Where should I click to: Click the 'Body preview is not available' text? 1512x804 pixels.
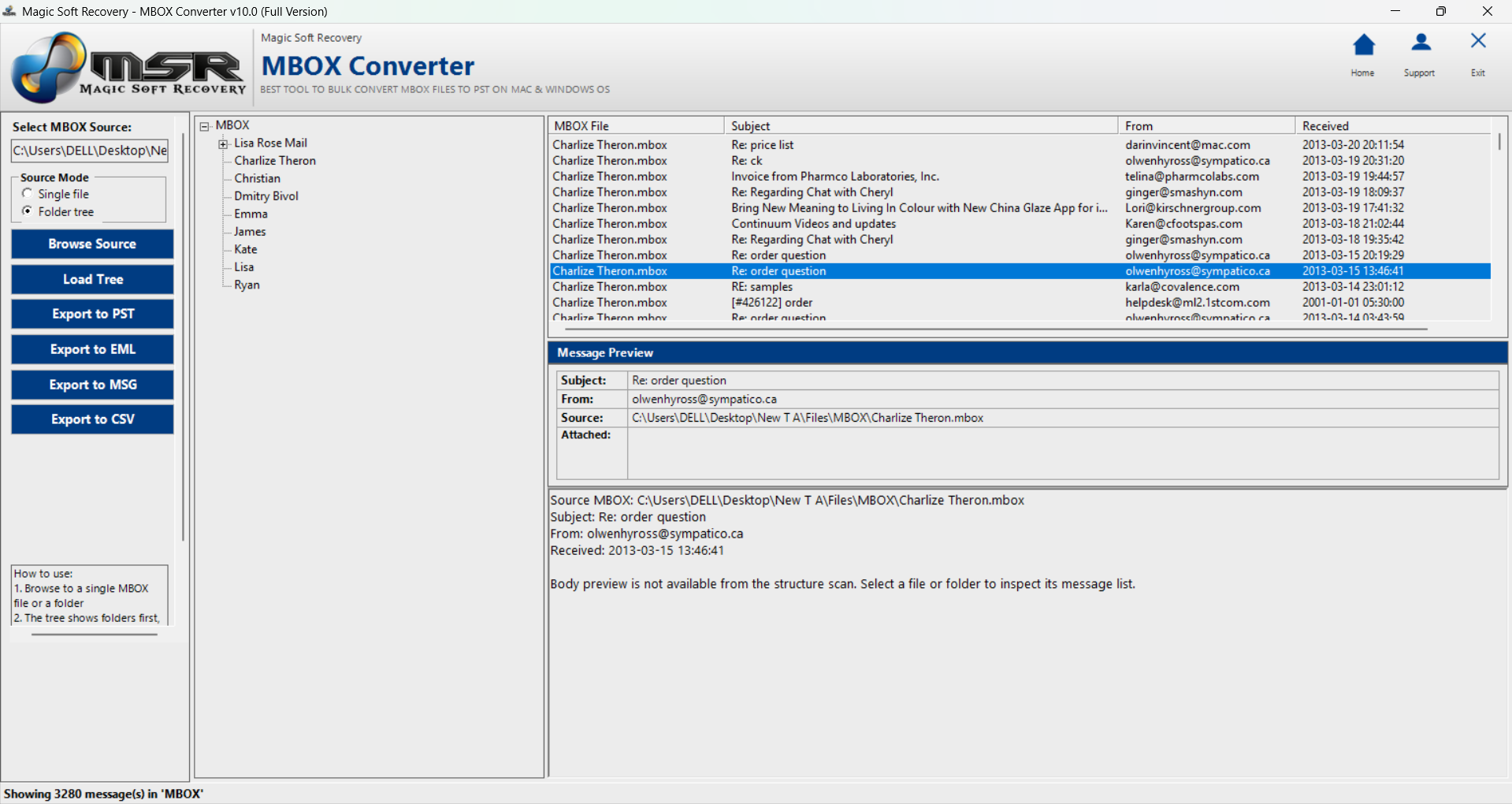point(842,584)
